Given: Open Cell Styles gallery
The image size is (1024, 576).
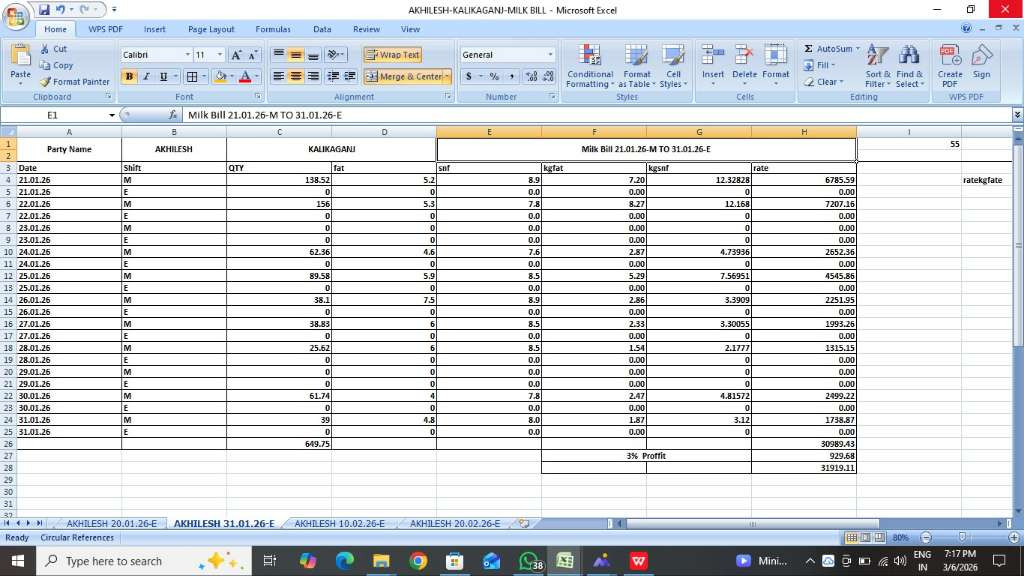Looking at the screenshot, I should (673, 66).
